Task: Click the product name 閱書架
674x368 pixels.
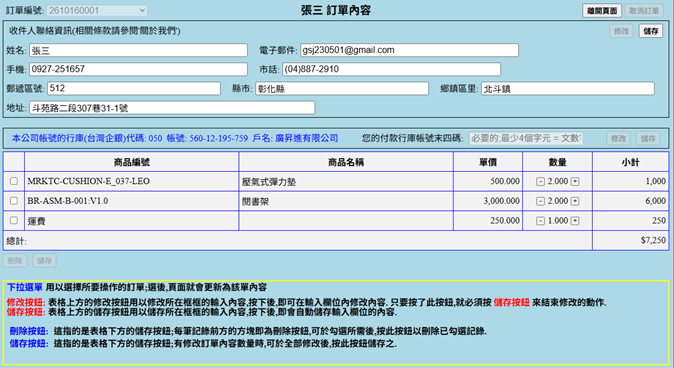Action: [x=255, y=202]
